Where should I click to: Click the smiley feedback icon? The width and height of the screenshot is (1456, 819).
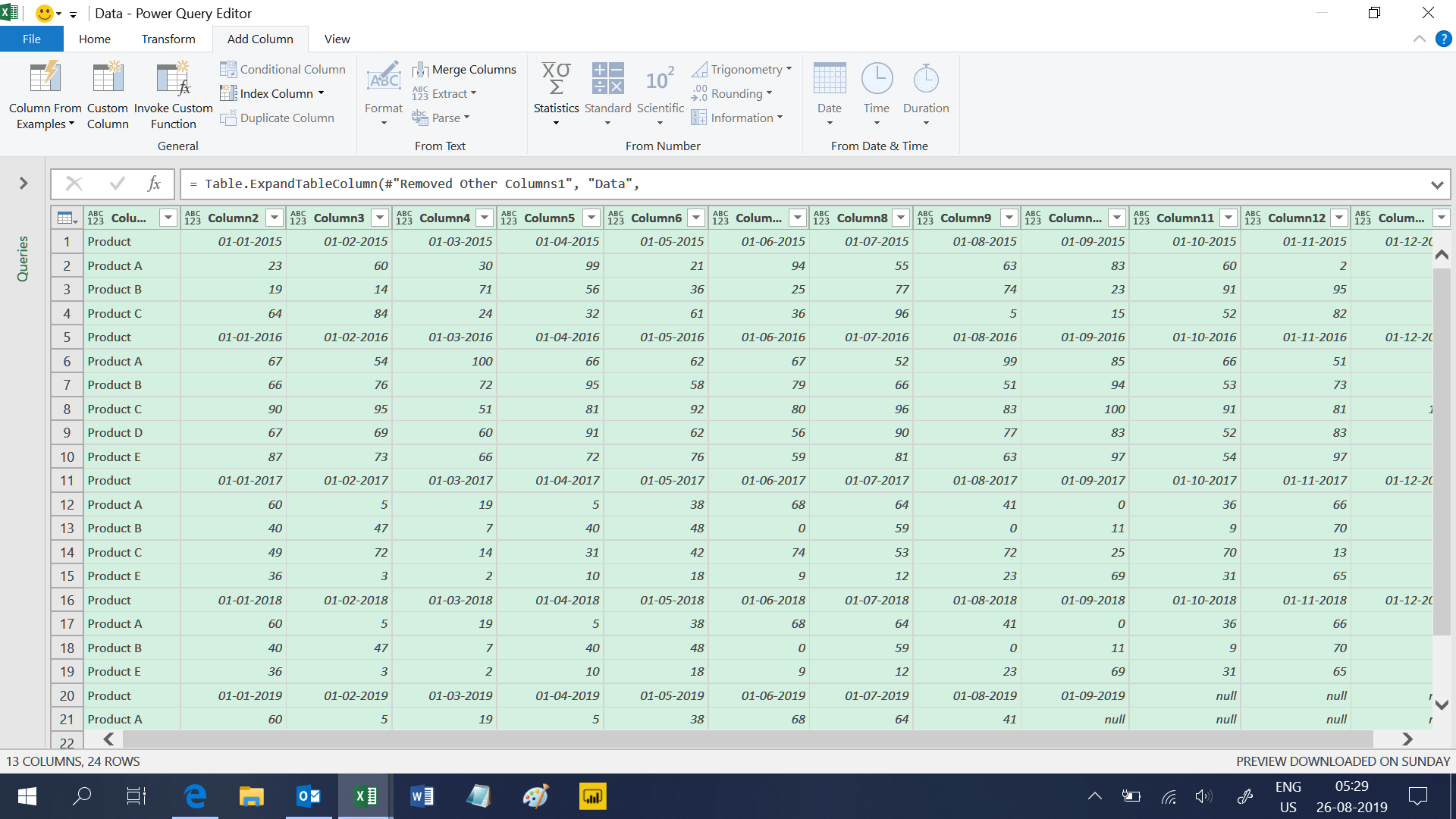[x=45, y=14]
